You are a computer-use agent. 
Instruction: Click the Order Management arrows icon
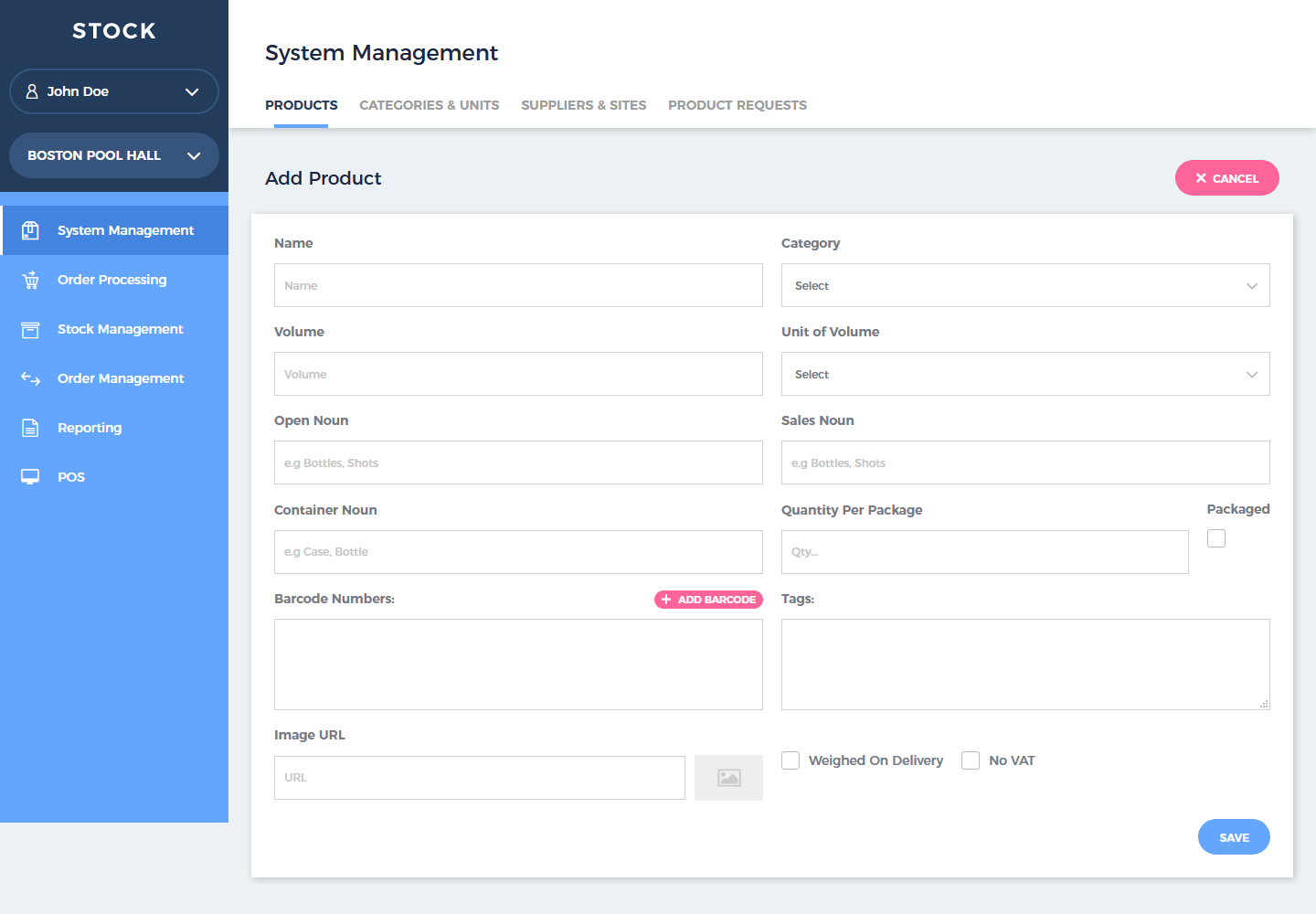click(x=30, y=378)
